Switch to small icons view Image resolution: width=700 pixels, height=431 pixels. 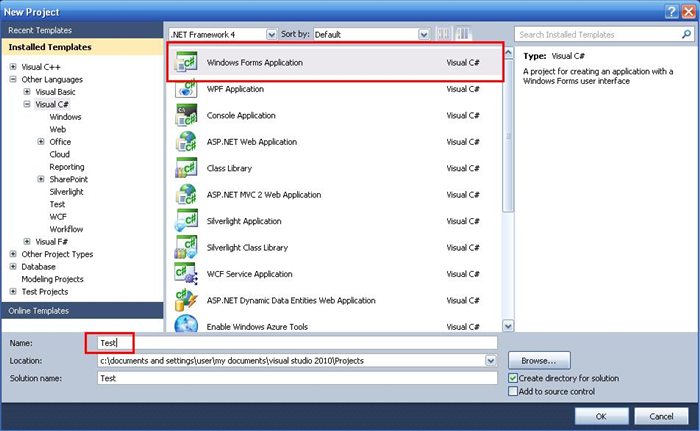[x=444, y=34]
